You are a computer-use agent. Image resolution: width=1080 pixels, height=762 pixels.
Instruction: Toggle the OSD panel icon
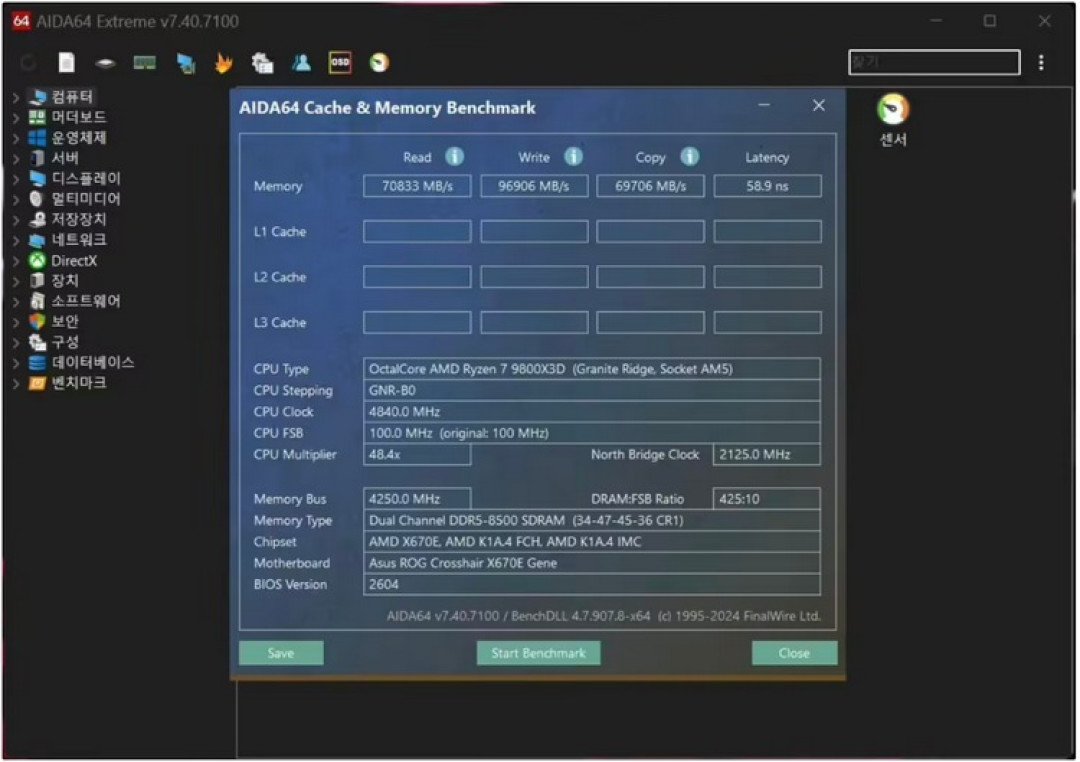point(340,62)
